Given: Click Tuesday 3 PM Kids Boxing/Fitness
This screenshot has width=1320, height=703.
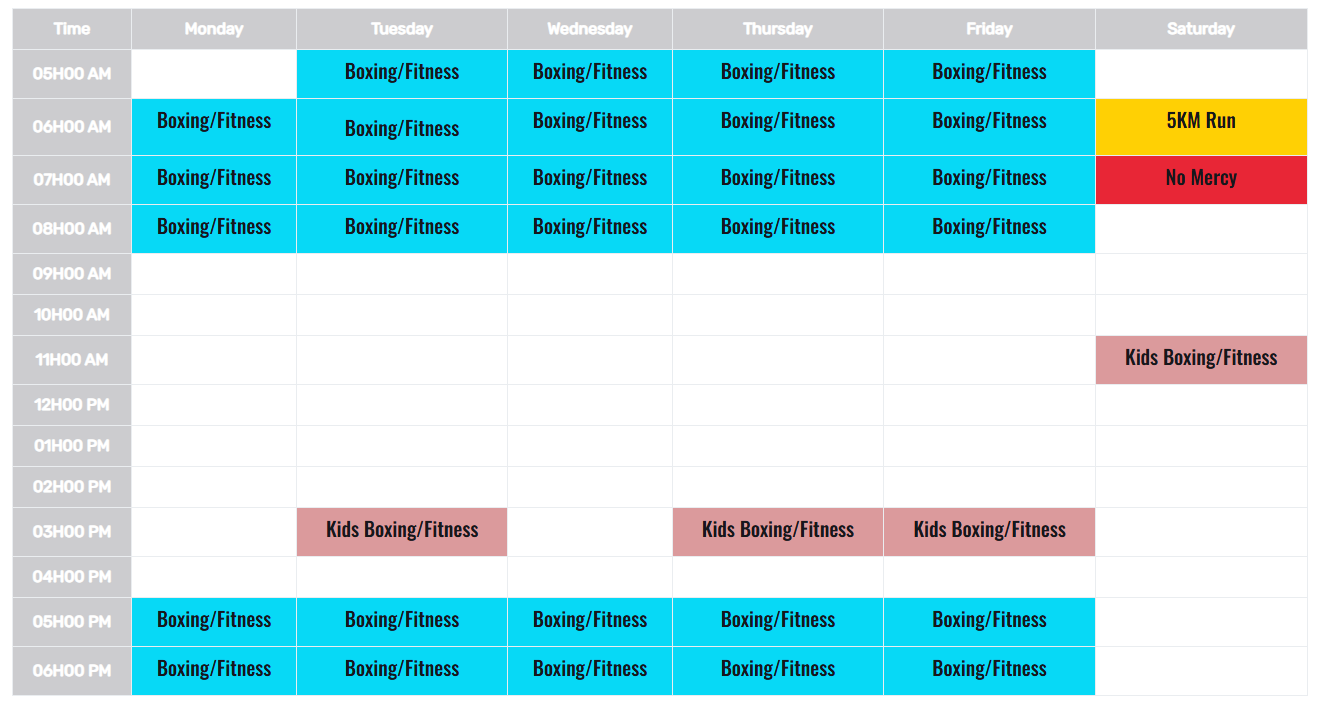Looking at the screenshot, I should (x=402, y=530).
